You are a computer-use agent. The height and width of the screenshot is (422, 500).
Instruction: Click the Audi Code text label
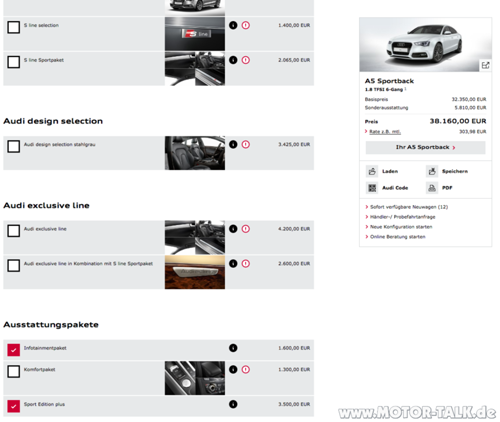[395, 188]
